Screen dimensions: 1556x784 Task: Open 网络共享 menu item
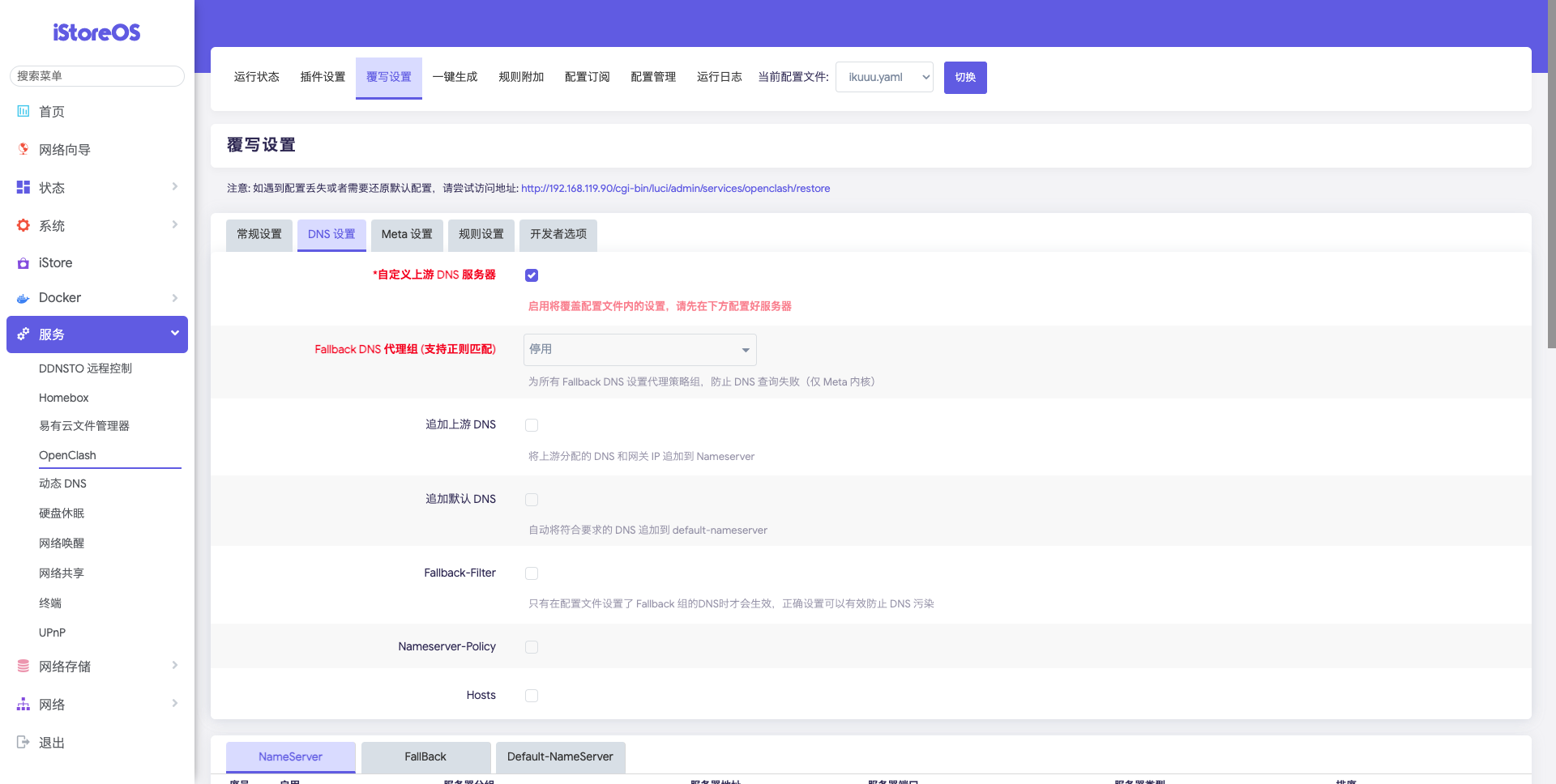pyautogui.click(x=62, y=573)
